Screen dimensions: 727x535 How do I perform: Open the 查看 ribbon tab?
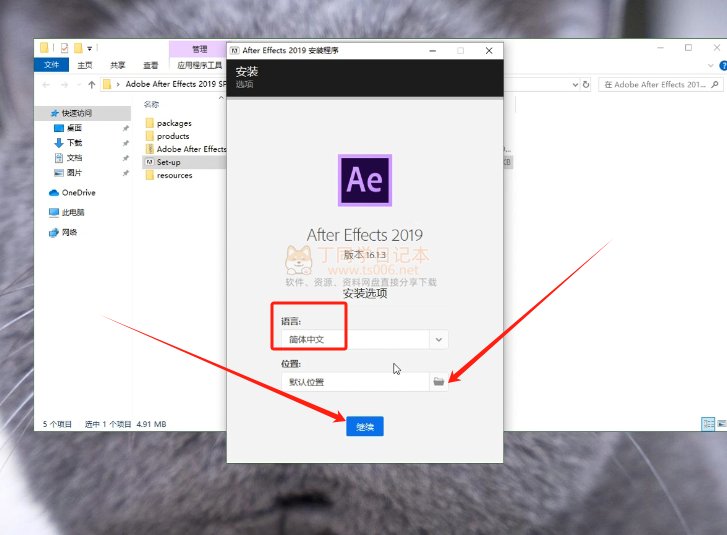(x=151, y=65)
